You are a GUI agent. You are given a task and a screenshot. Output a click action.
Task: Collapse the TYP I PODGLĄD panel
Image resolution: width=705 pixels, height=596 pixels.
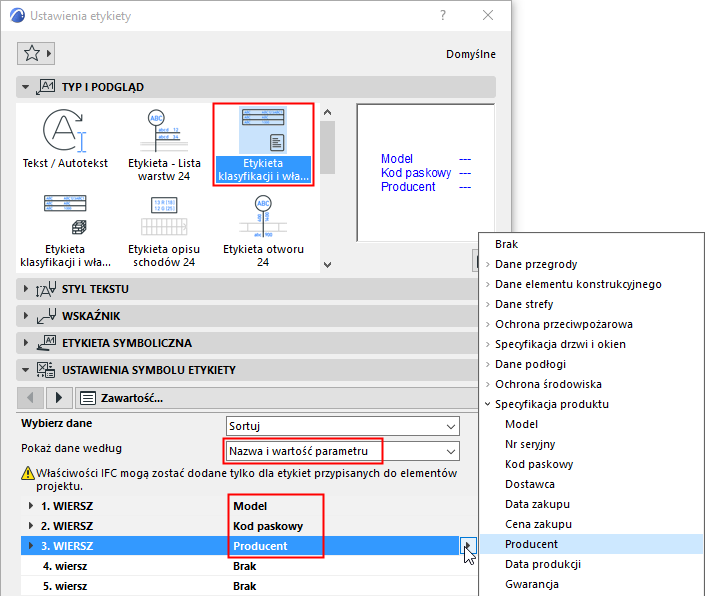(26, 87)
